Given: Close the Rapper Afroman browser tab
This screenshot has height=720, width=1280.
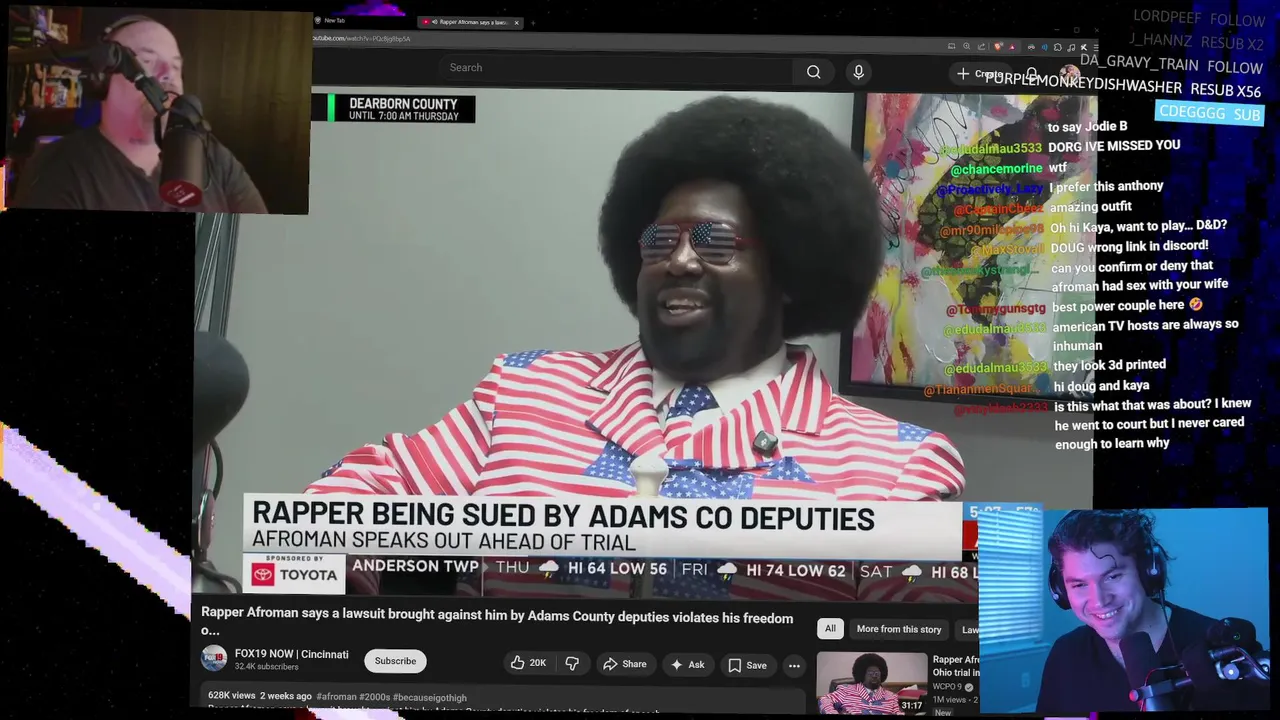Looking at the screenshot, I should pos(516,22).
